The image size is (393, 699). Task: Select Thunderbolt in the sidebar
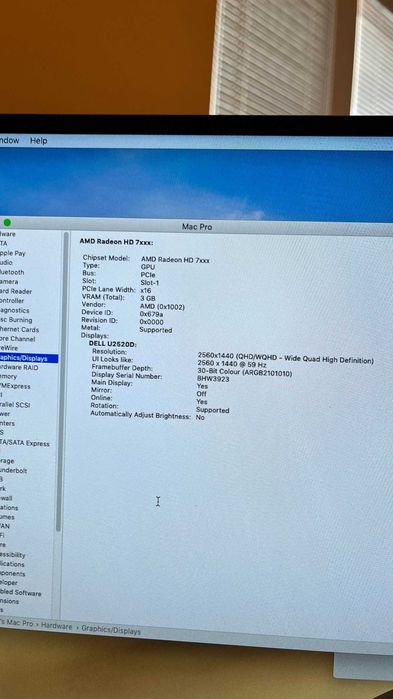13,470
